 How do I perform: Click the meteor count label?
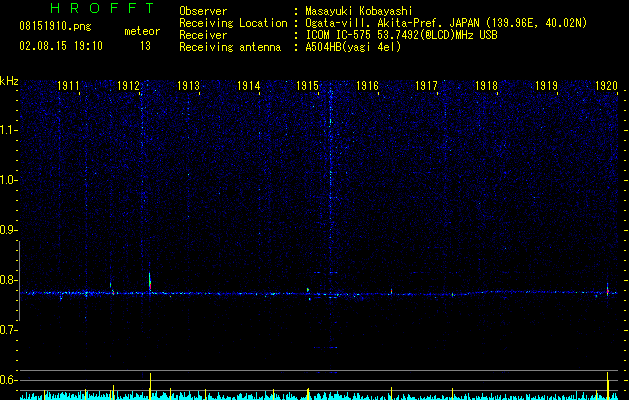point(142,31)
